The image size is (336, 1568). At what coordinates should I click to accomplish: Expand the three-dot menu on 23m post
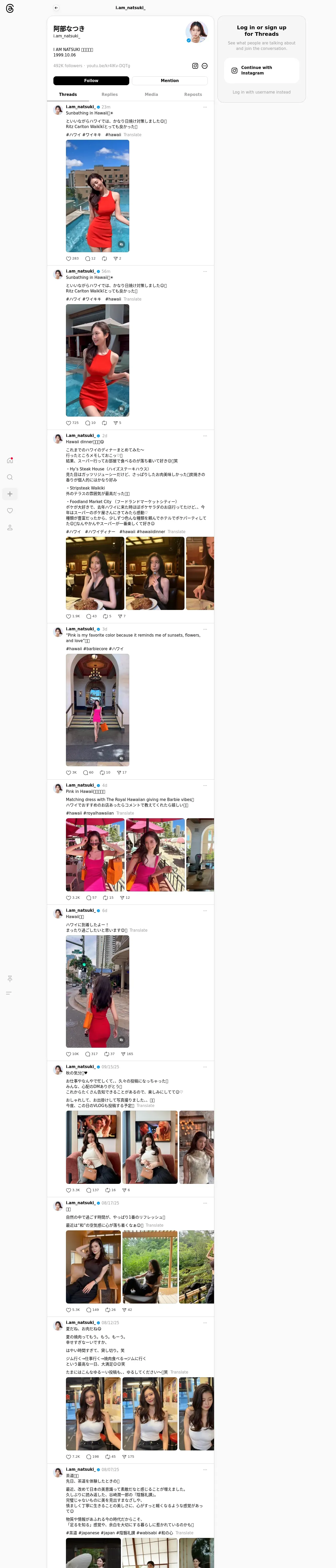[205, 107]
